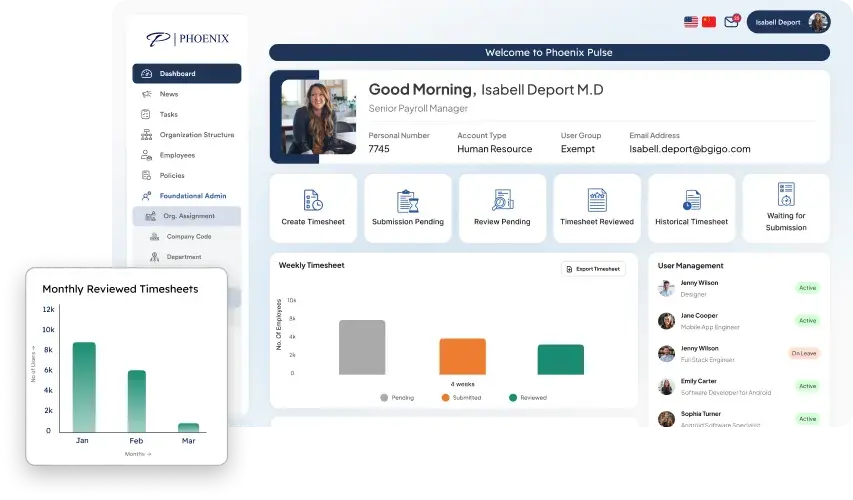Click the green Reviewed bar
This screenshot has height=500, width=853.
point(560,360)
